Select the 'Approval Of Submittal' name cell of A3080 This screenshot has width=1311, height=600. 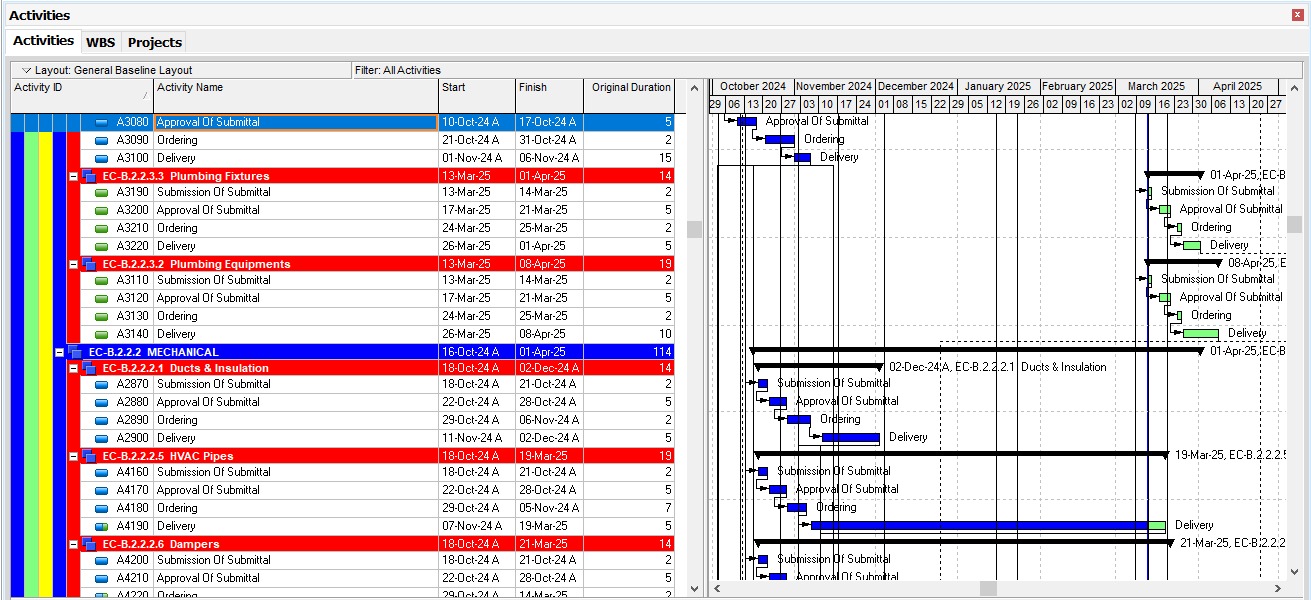coord(296,122)
